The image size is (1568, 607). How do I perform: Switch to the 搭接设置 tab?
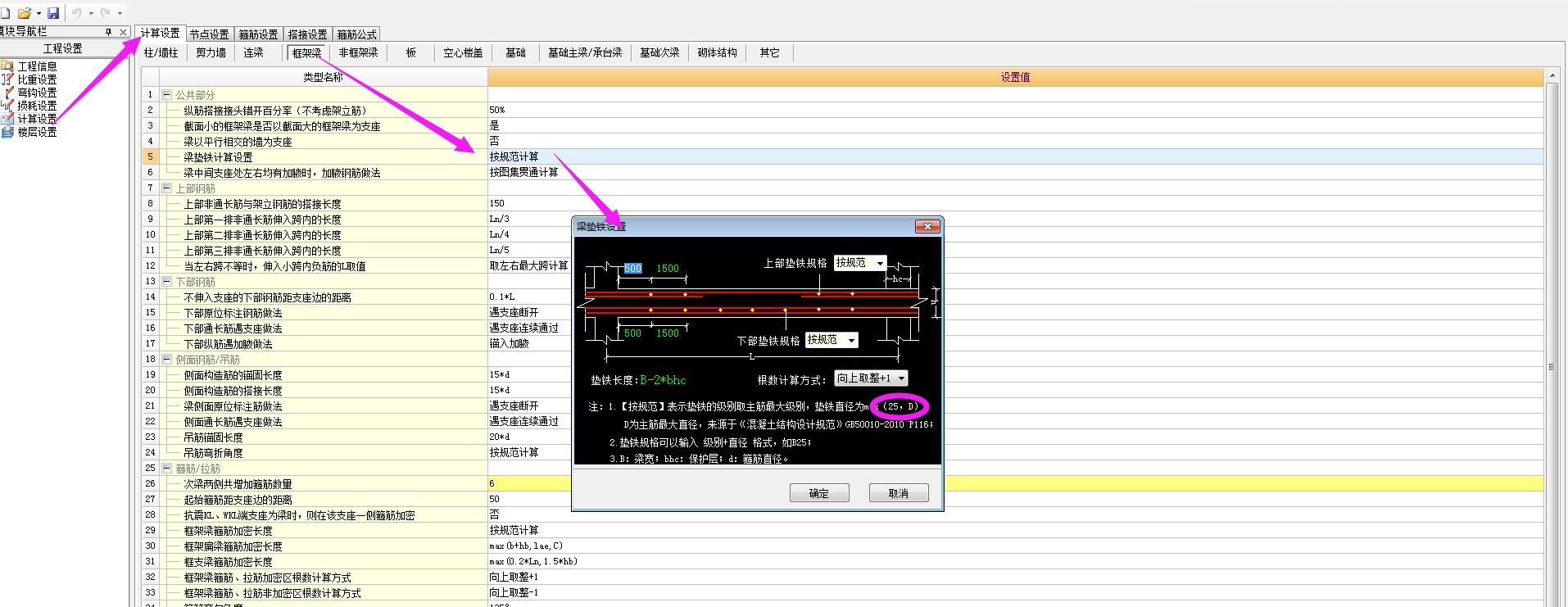coord(308,34)
